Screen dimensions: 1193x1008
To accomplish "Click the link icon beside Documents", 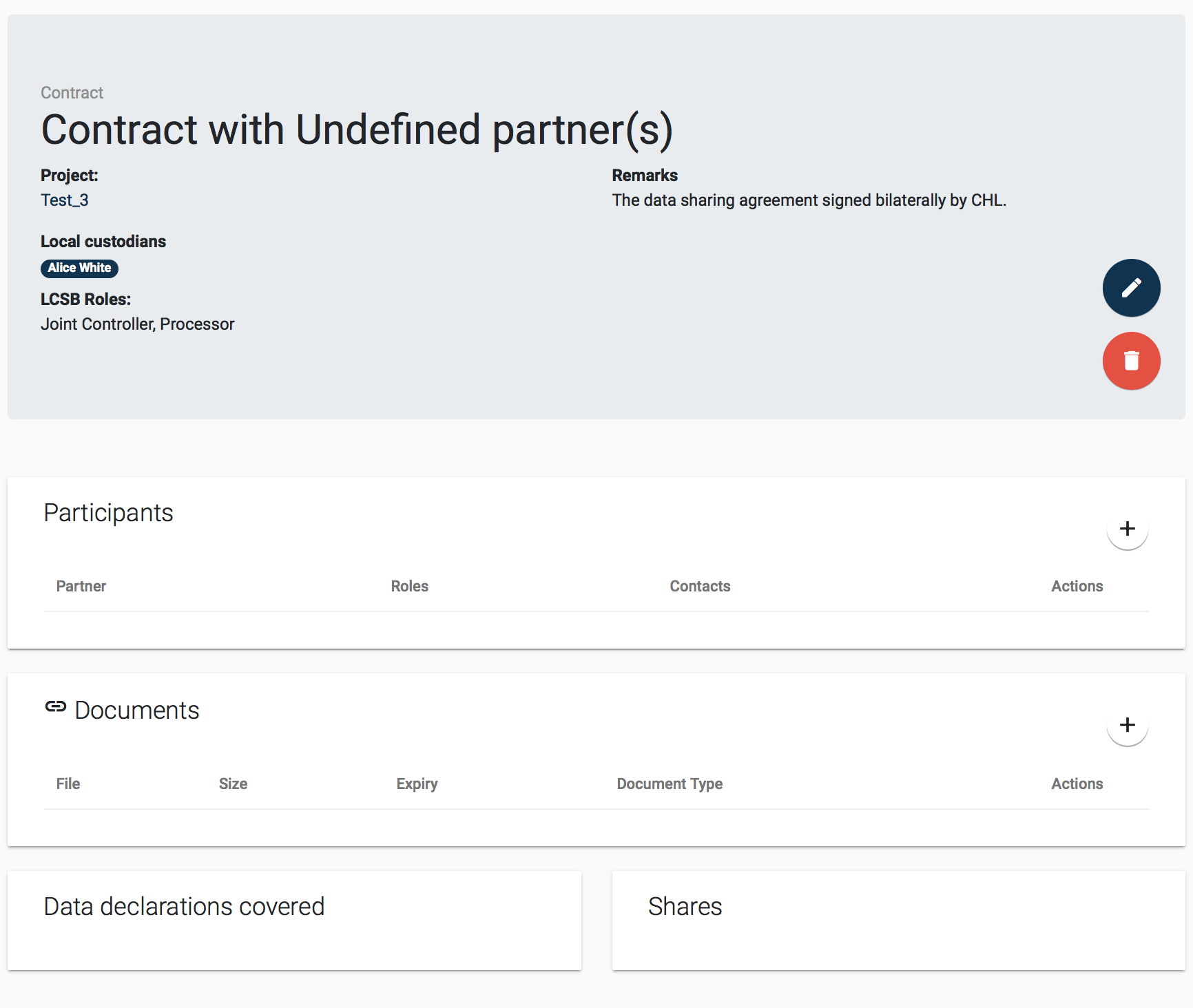I will pyautogui.click(x=56, y=707).
